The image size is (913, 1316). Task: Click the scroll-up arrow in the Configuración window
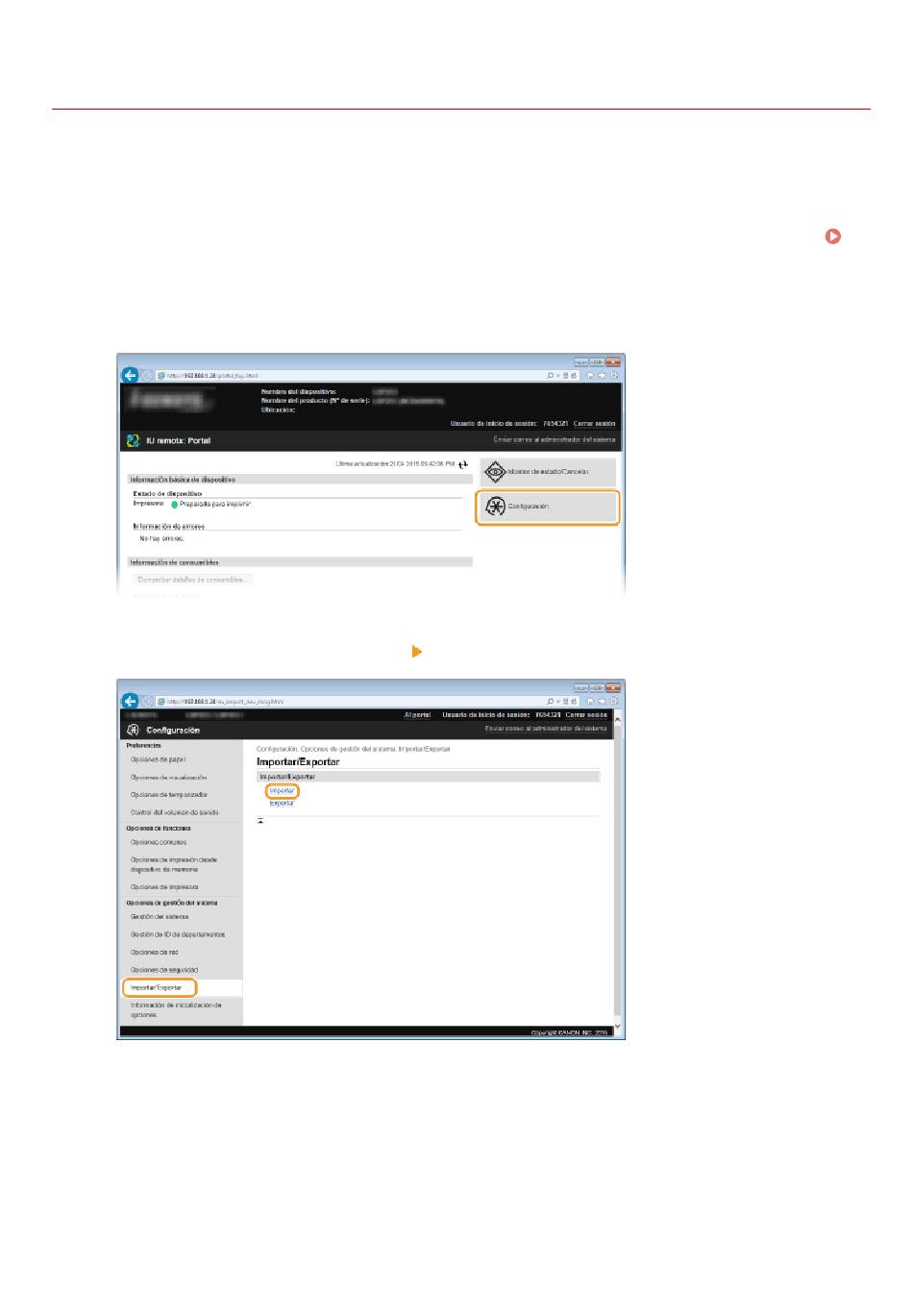point(617,719)
